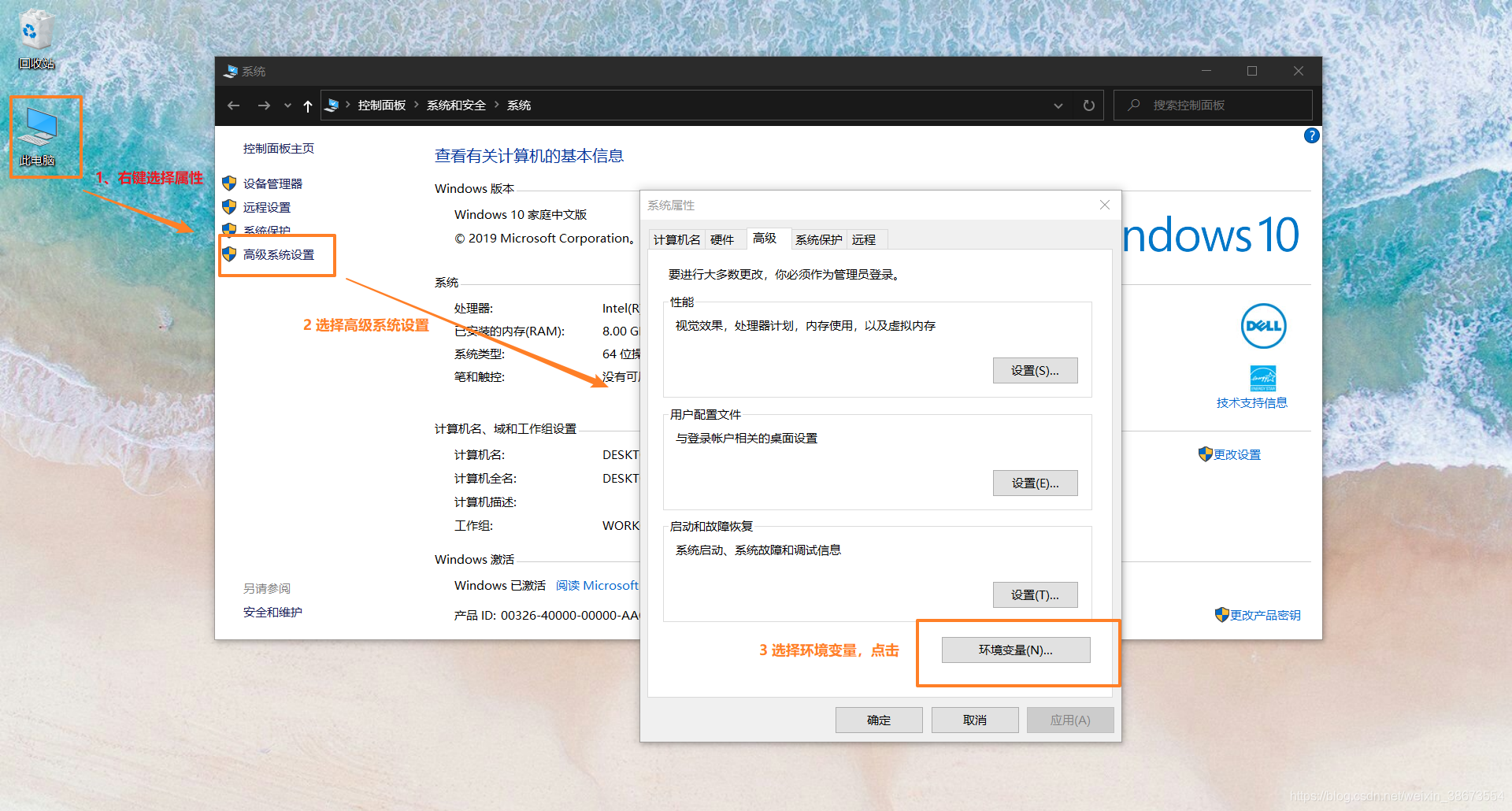Minimize the 系统 window

pyautogui.click(x=1206, y=71)
